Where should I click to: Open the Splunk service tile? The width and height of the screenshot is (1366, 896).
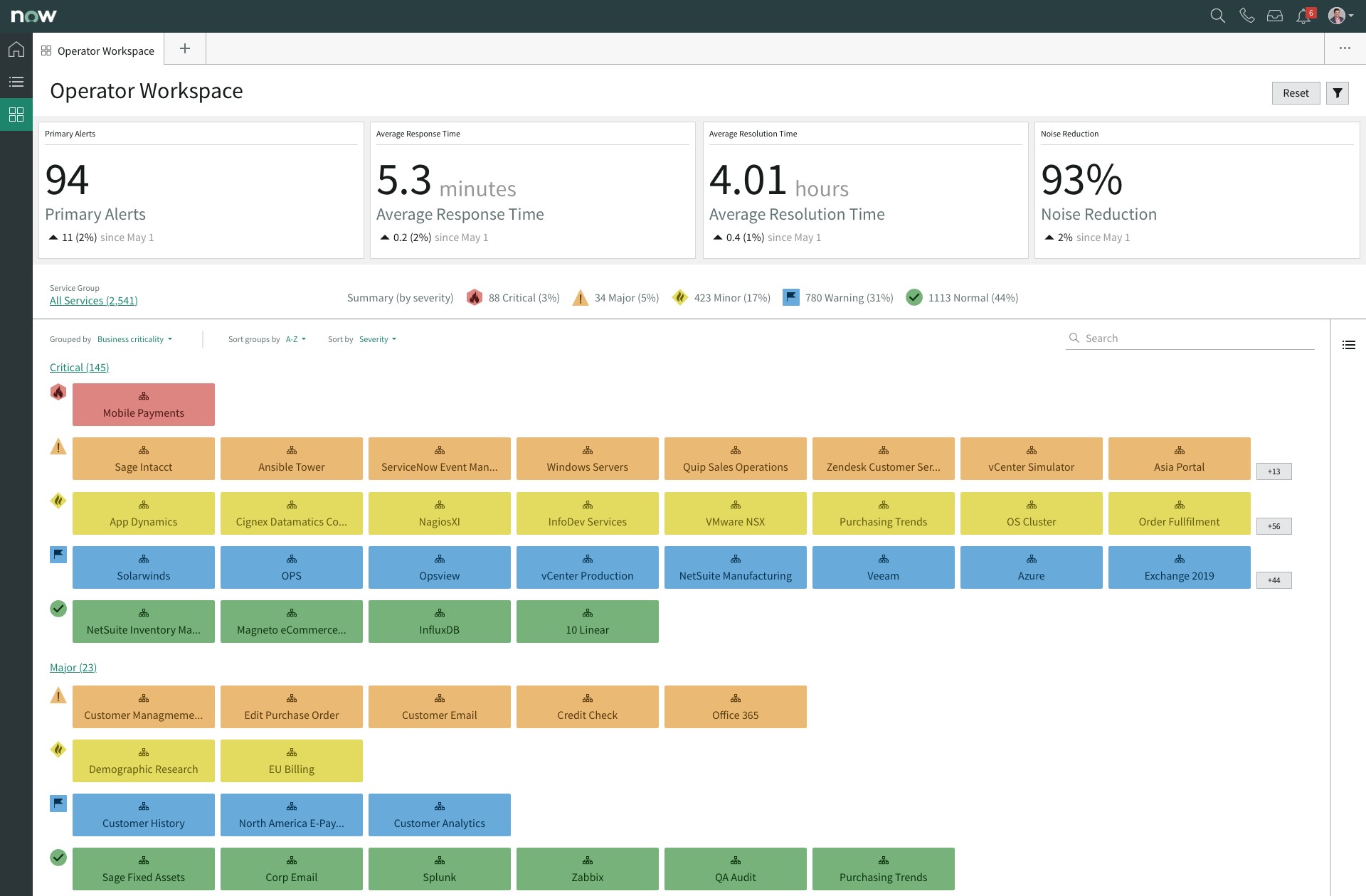click(x=440, y=869)
